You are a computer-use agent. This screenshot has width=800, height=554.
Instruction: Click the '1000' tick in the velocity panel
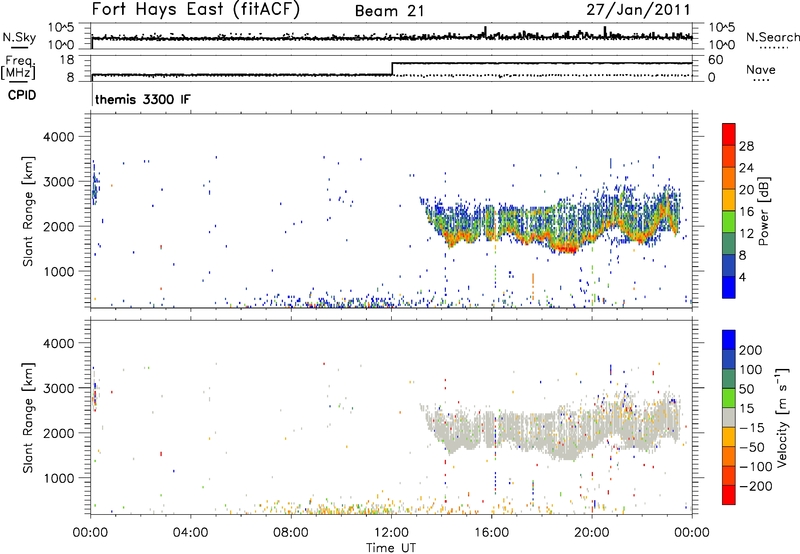tap(58, 478)
